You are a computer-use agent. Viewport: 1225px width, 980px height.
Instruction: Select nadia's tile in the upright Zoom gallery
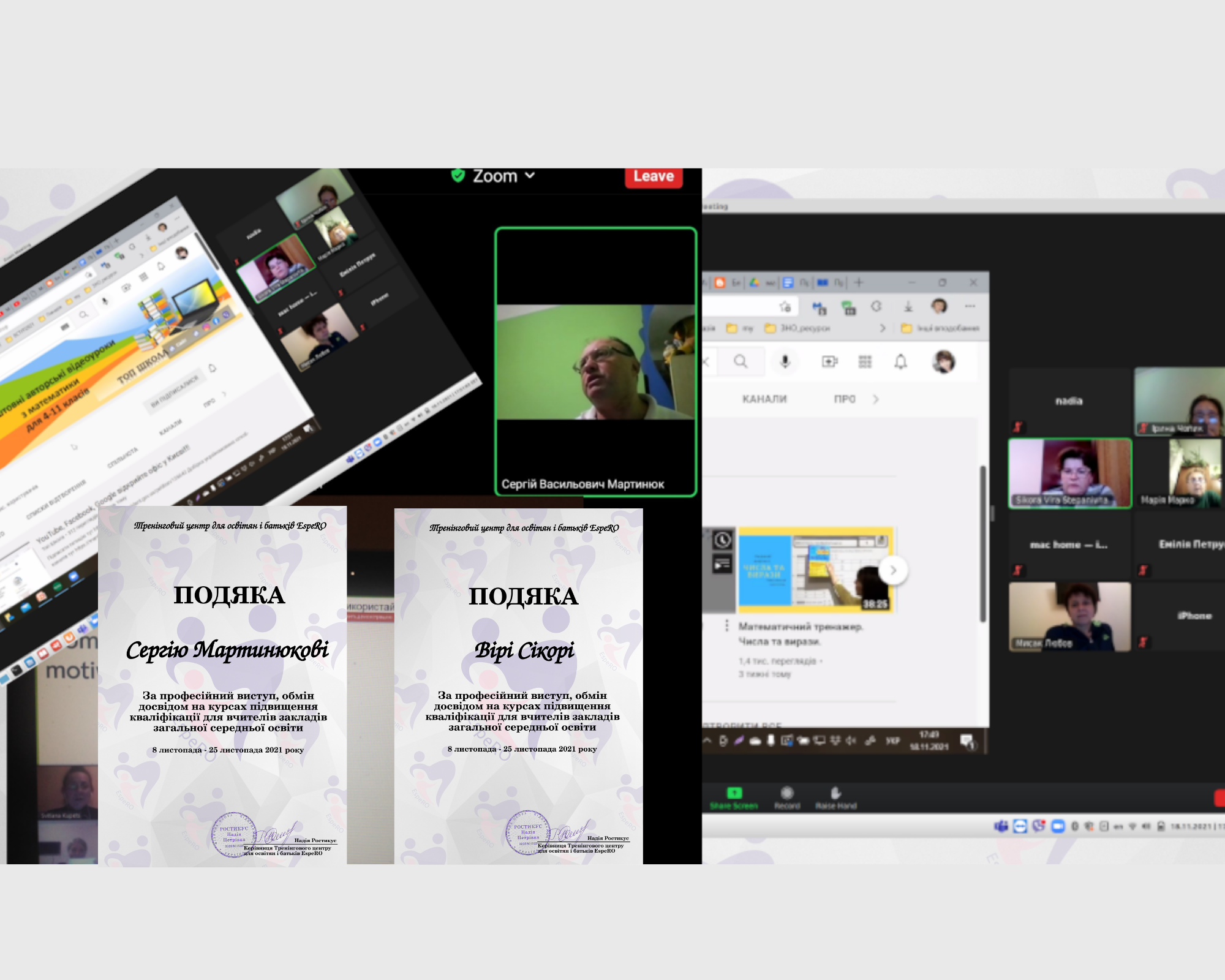[x=1069, y=401]
